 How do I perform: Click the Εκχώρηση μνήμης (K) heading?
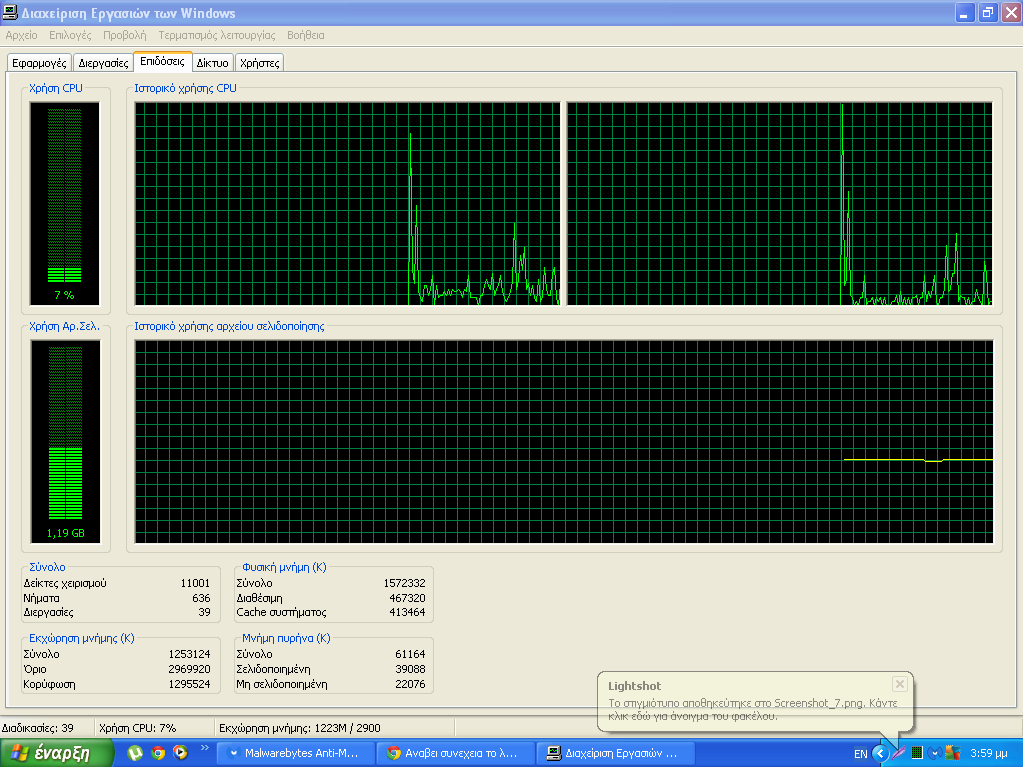pos(82,639)
